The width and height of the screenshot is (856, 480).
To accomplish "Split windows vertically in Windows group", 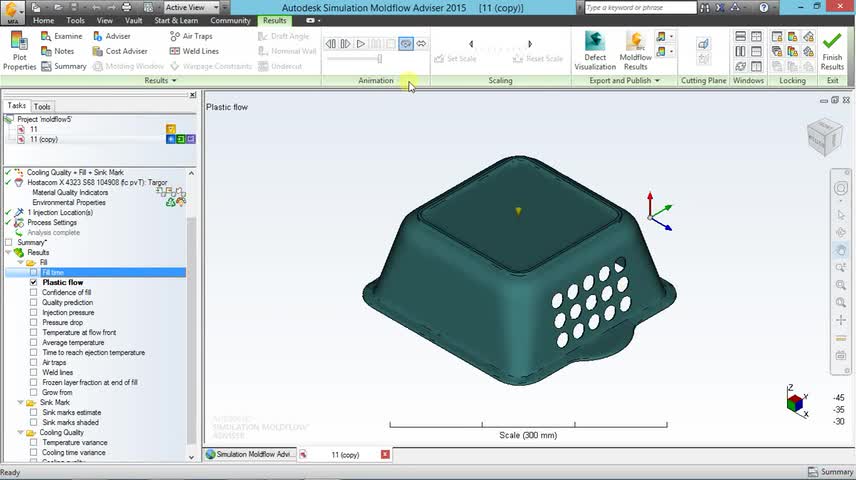I will 740,51.
